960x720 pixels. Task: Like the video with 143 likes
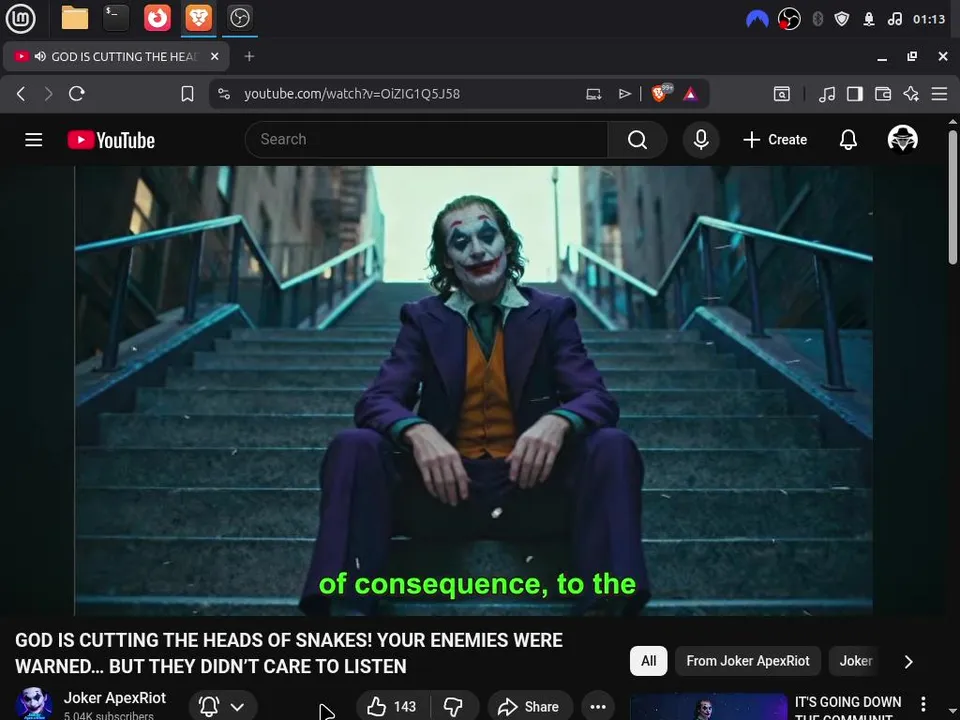[392, 707]
